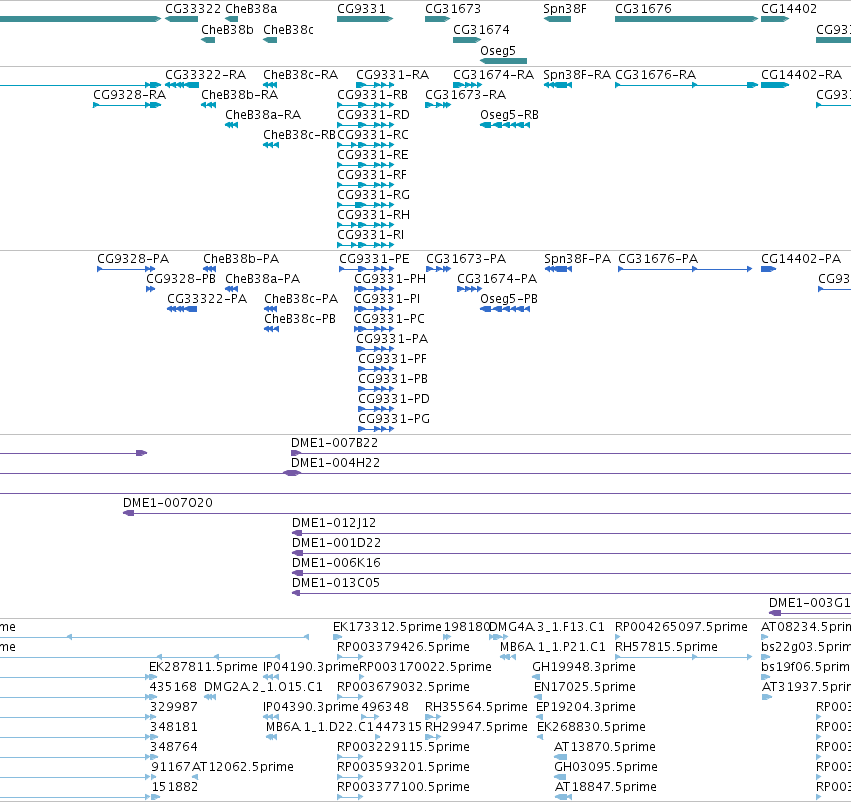Select EST DMG2A.2_1.O15.C1
851x802 pixels.
pyautogui.click(x=263, y=687)
